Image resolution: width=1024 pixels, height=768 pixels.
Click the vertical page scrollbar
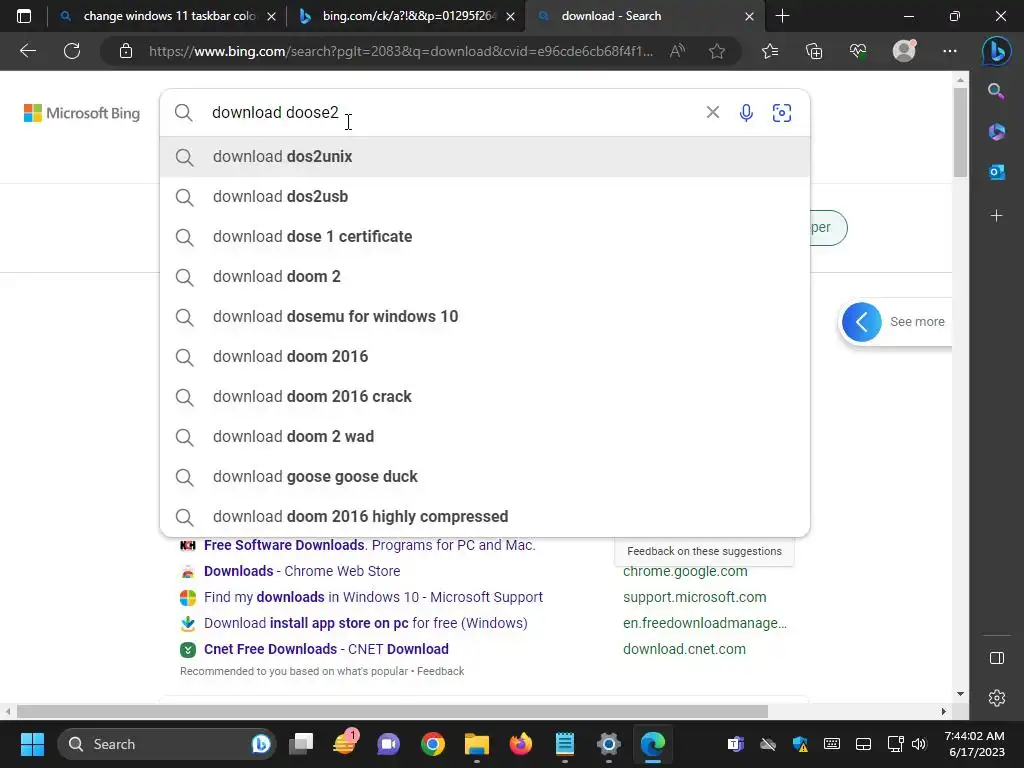[960, 133]
